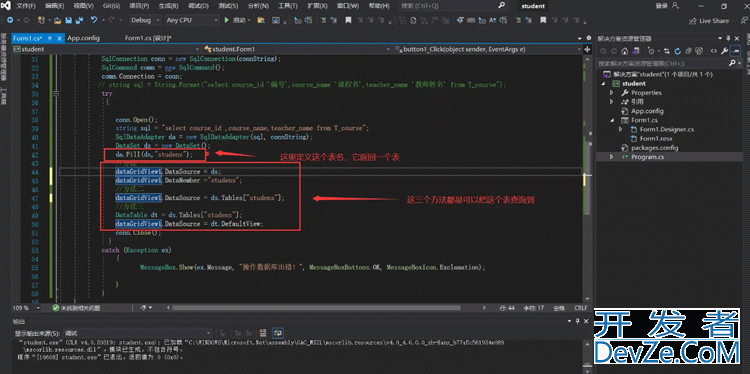Click the Home icon in Solution Explorer
This screenshot has width=750, height=374.
point(624,51)
